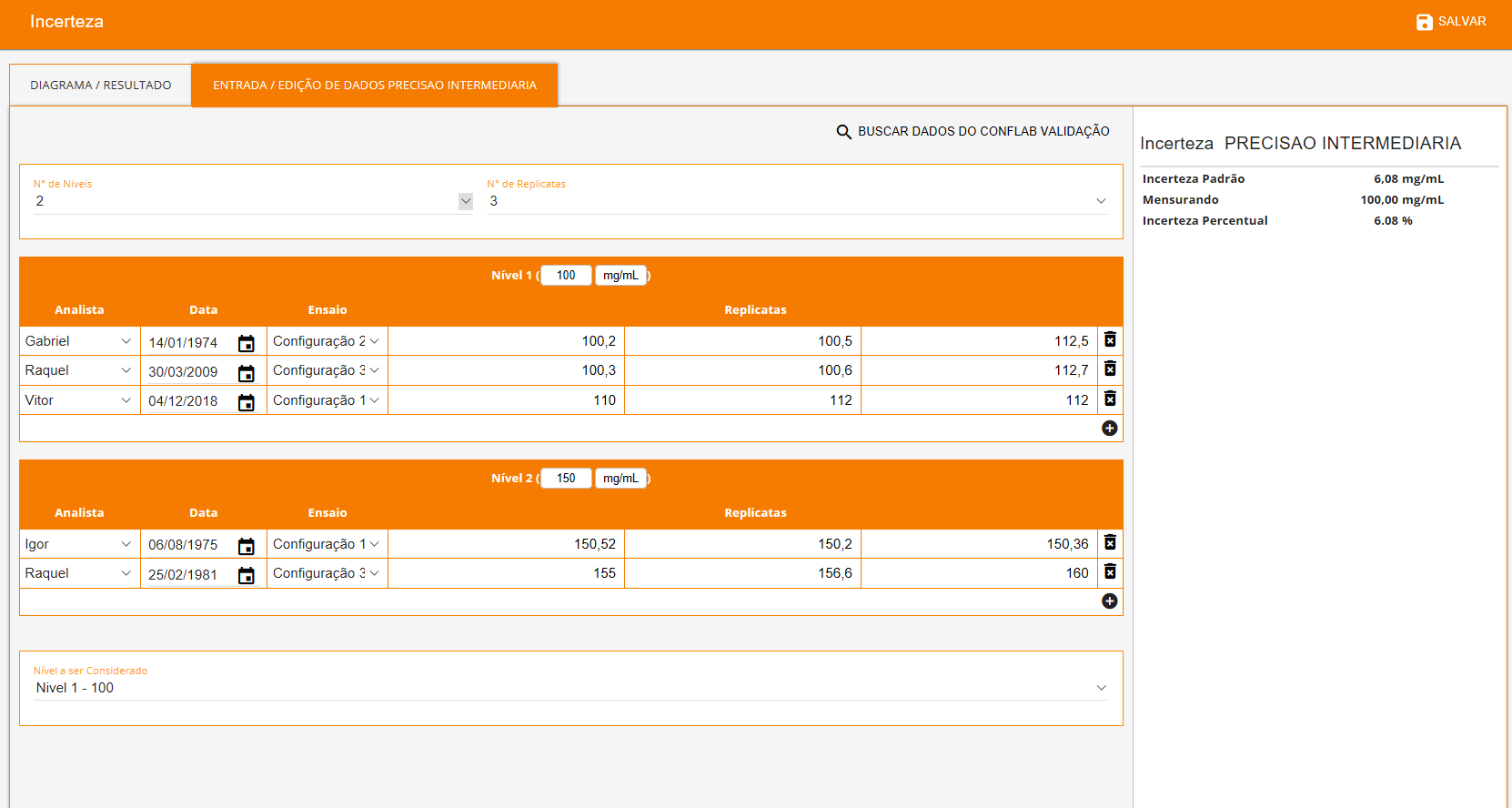Expand the Nº de Níveis dropdown

pos(465,201)
